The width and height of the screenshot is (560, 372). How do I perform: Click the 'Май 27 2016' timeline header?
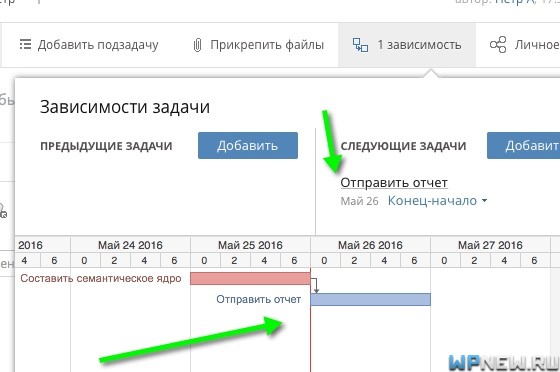(x=490, y=245)
